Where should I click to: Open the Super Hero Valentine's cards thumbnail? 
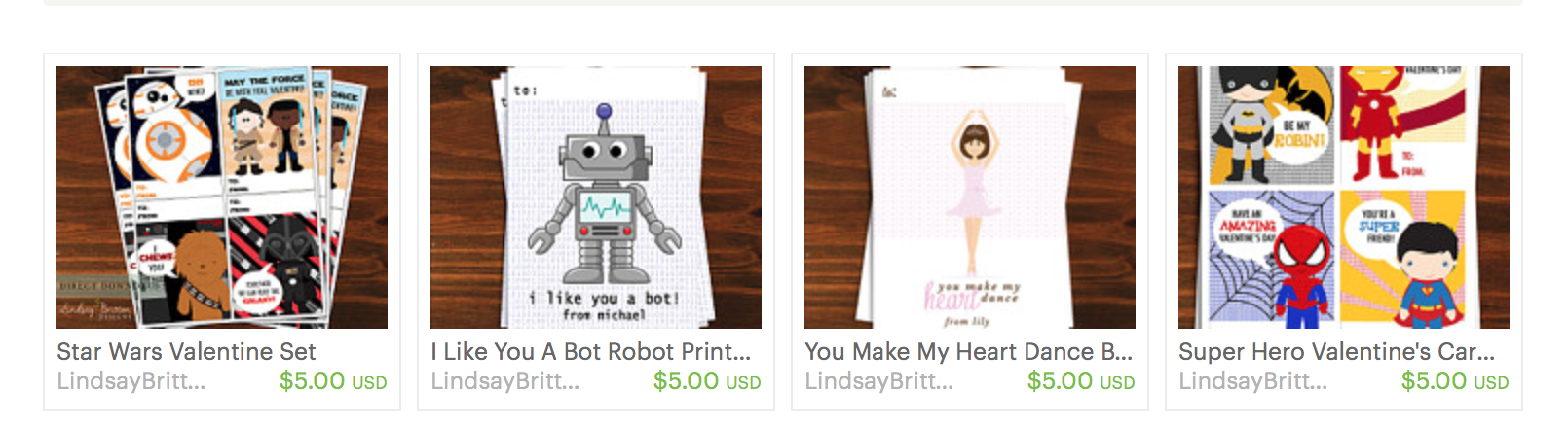(1344, 197)
